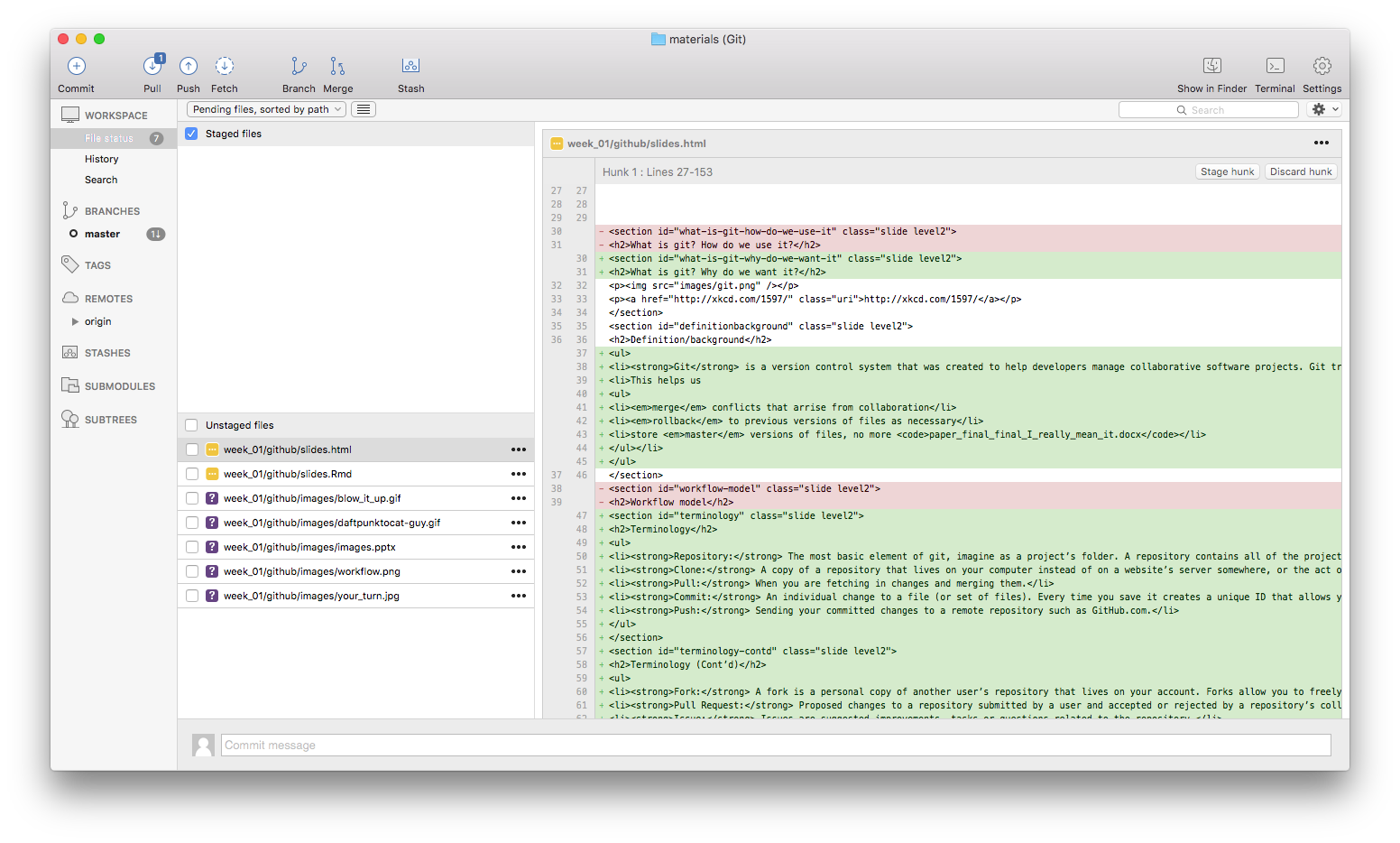Click the Discard hunk button
Image resolution: width=1400 pixels, height=843 pixels.
coord(1301,171)
